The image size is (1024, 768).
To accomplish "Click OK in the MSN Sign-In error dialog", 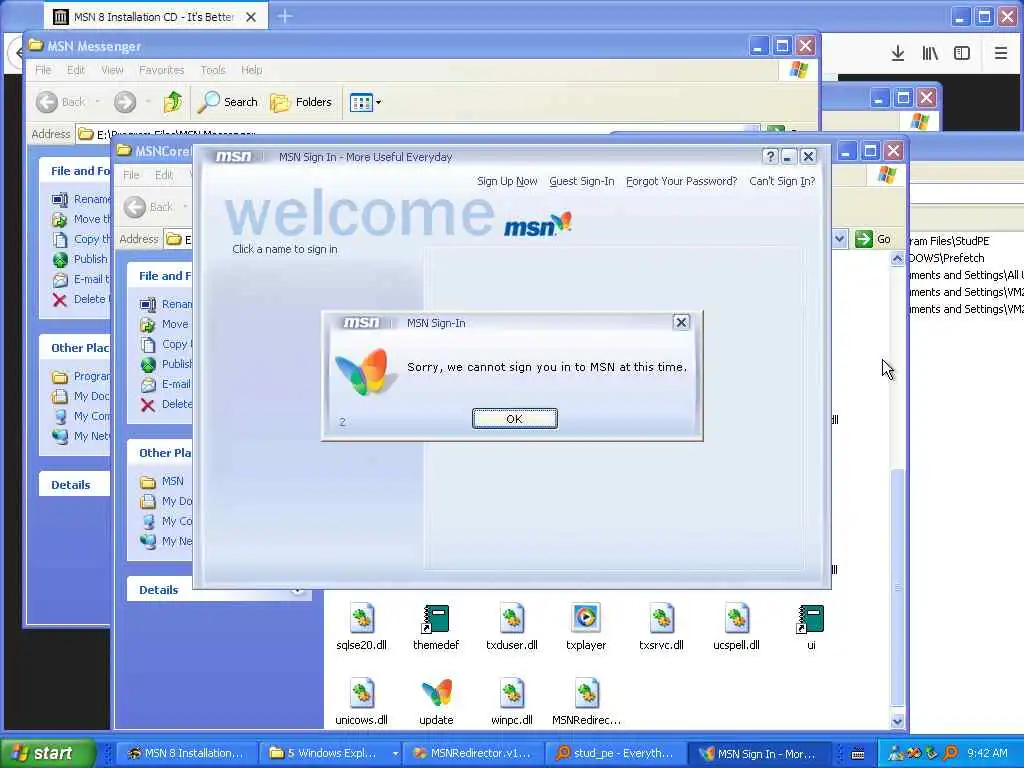I will pos(515,419).
